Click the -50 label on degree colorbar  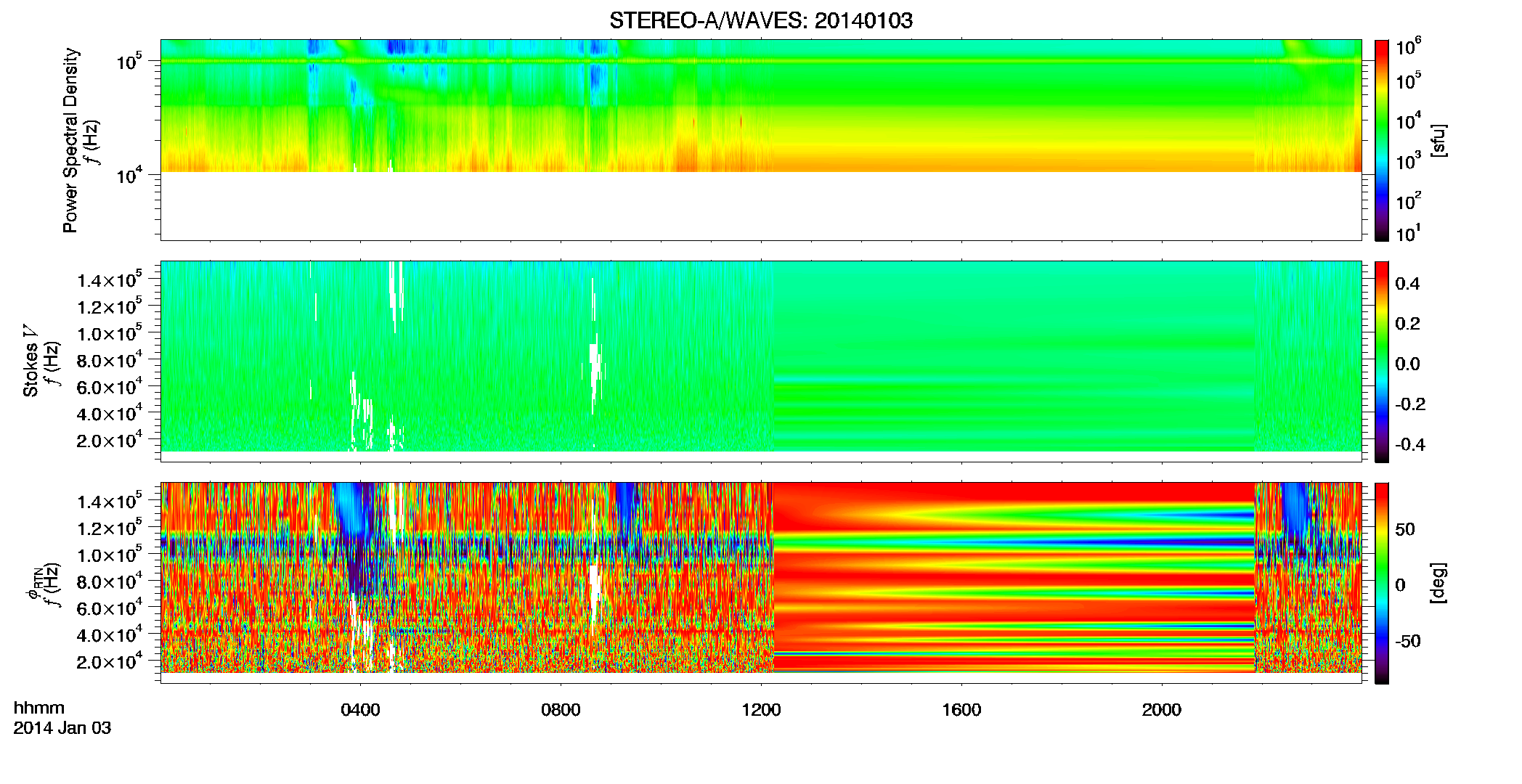pyautogui.click(x=1408, y=642)
